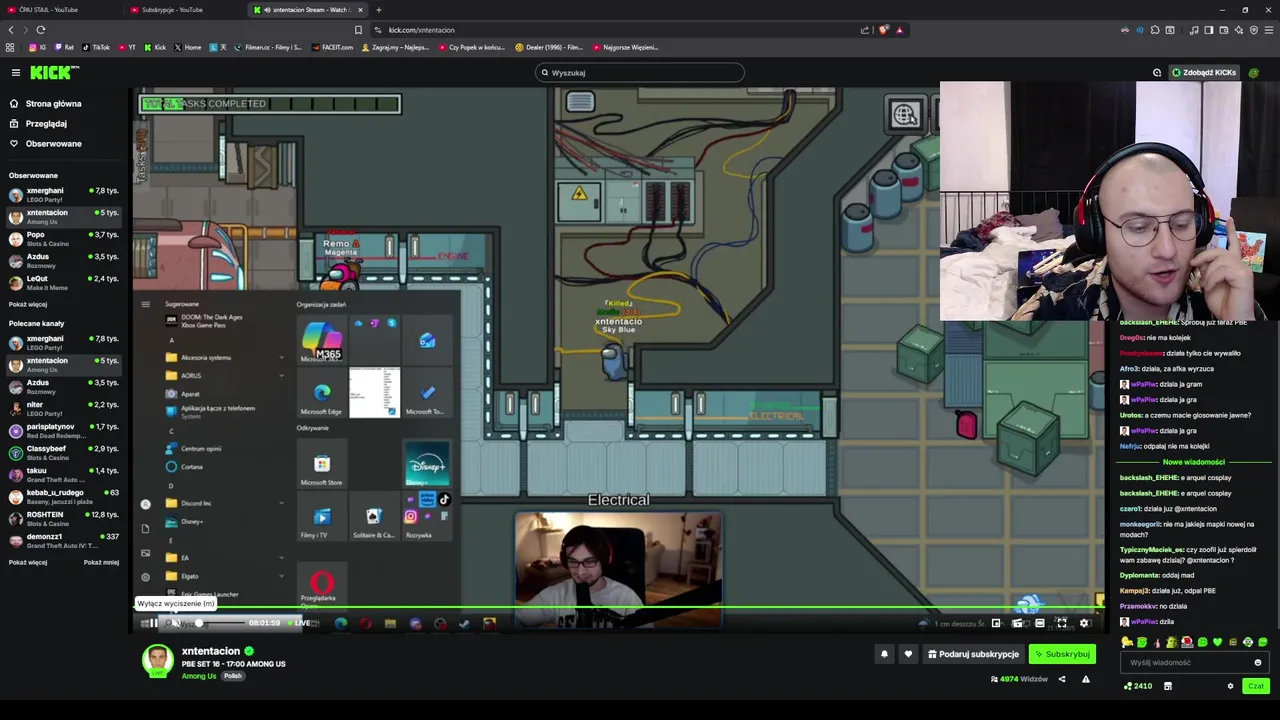
Task: Click the Polish language tag
Action: 232,676
